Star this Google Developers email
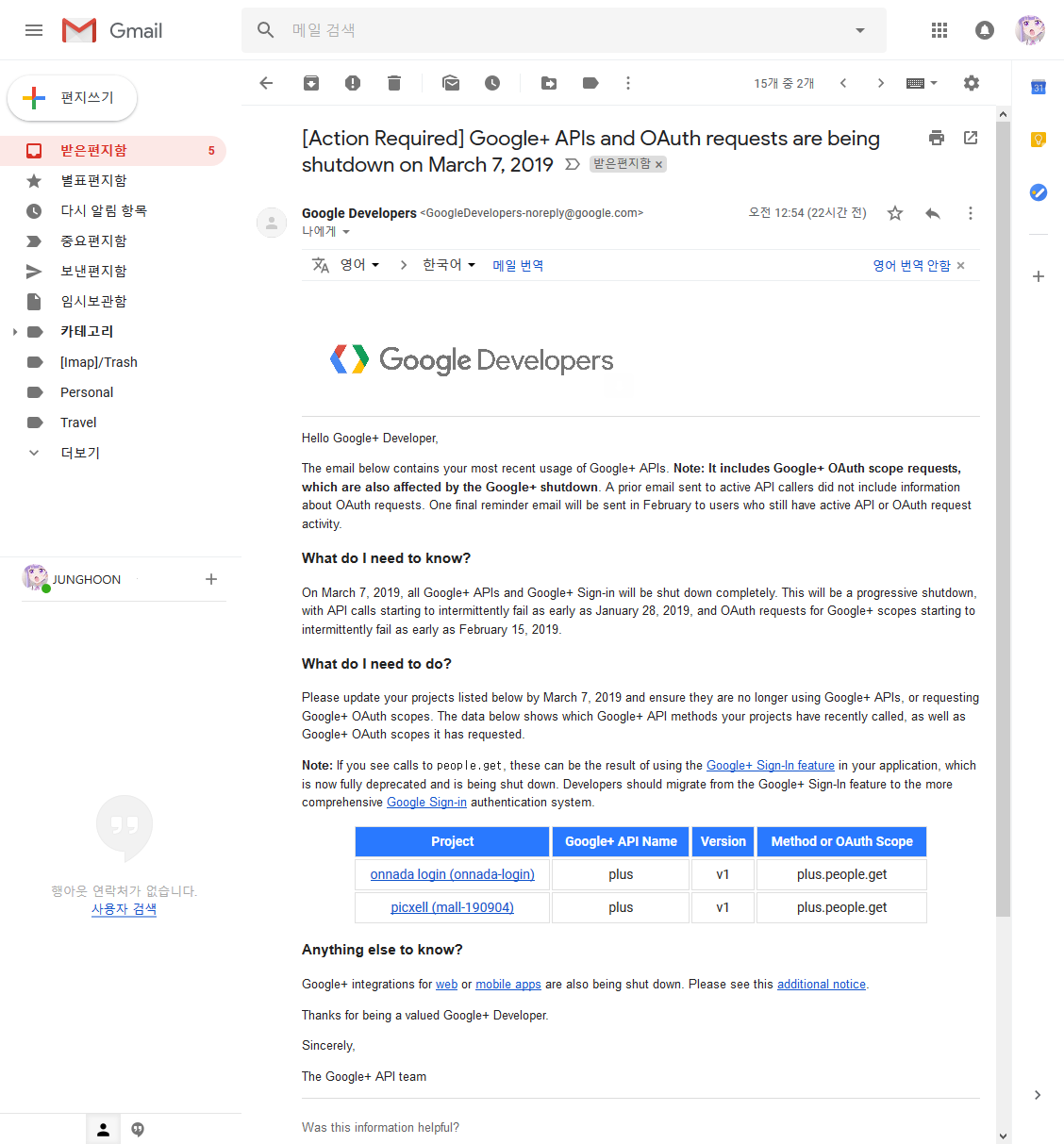The image size is (1064, 1144). [895, 213]
